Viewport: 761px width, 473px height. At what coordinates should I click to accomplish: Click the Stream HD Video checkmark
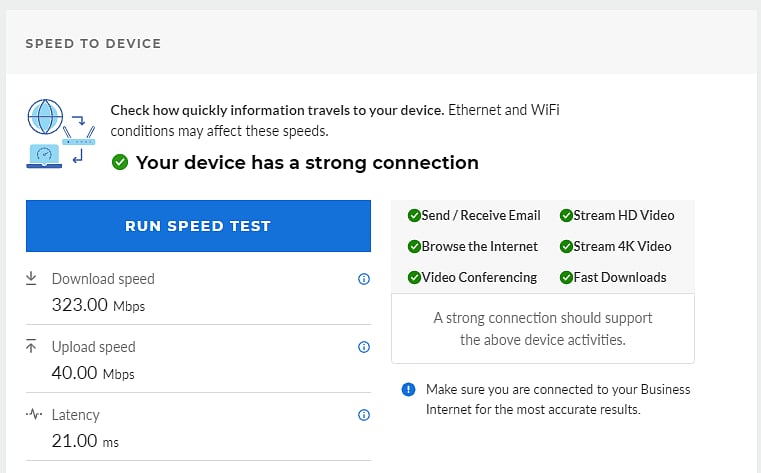pos(566,215)
